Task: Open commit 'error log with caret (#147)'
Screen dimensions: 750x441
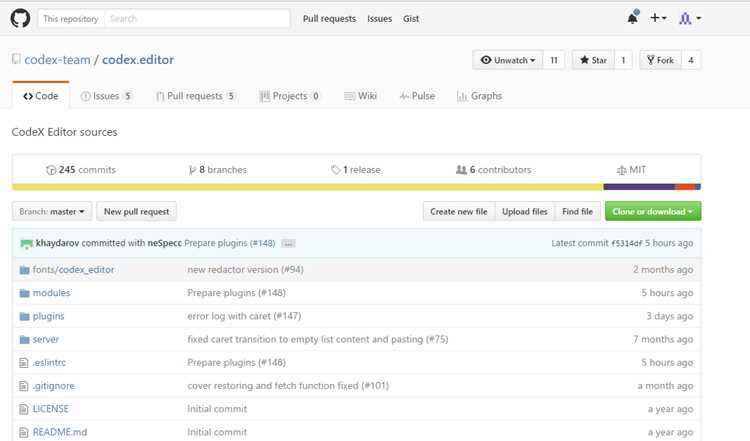Action: click(244, 316)
